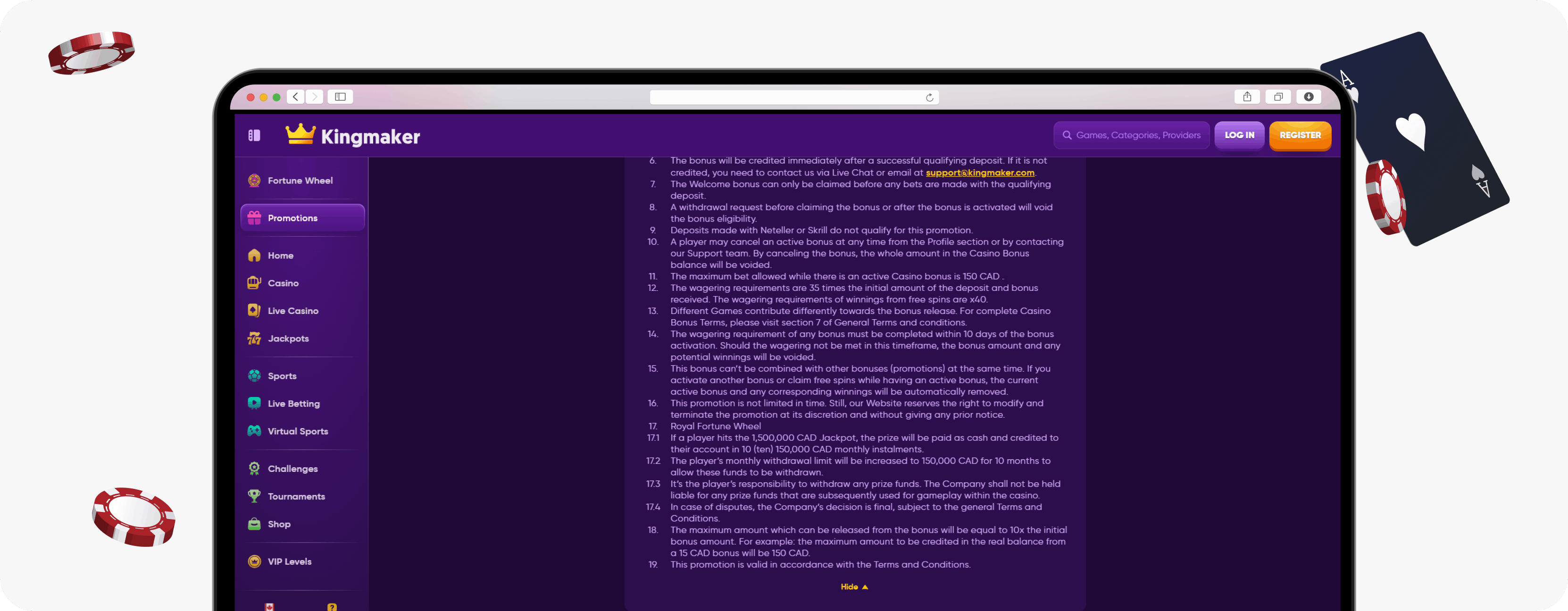Click the browser share icon
1568x611 pixels.
point(1247,97)
